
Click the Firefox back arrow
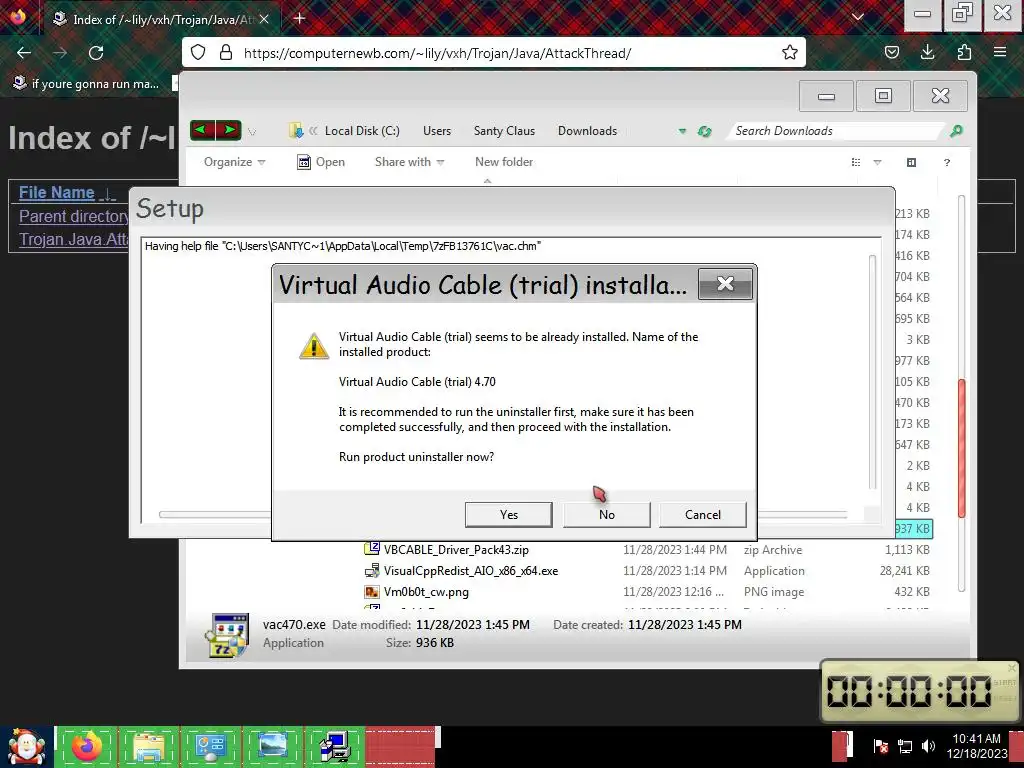tap(24, 53)
